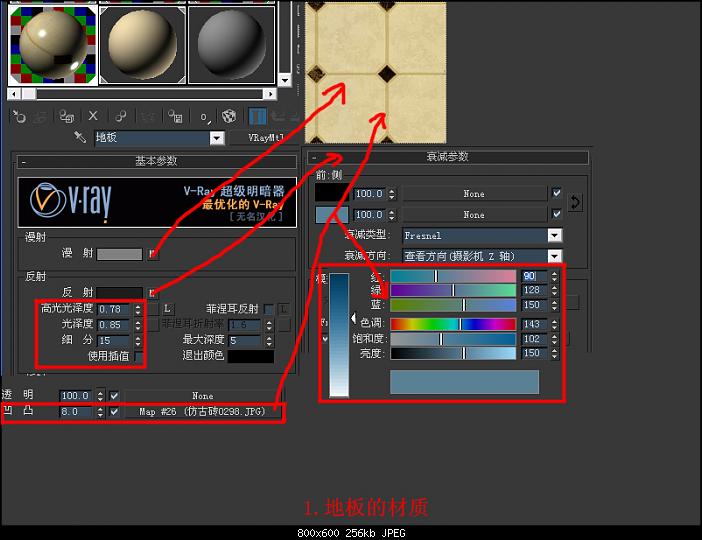Click Go Forward to Sibling icon
Image resolution: width=702 pixels, height=540 pixels.
coord(294,116)
